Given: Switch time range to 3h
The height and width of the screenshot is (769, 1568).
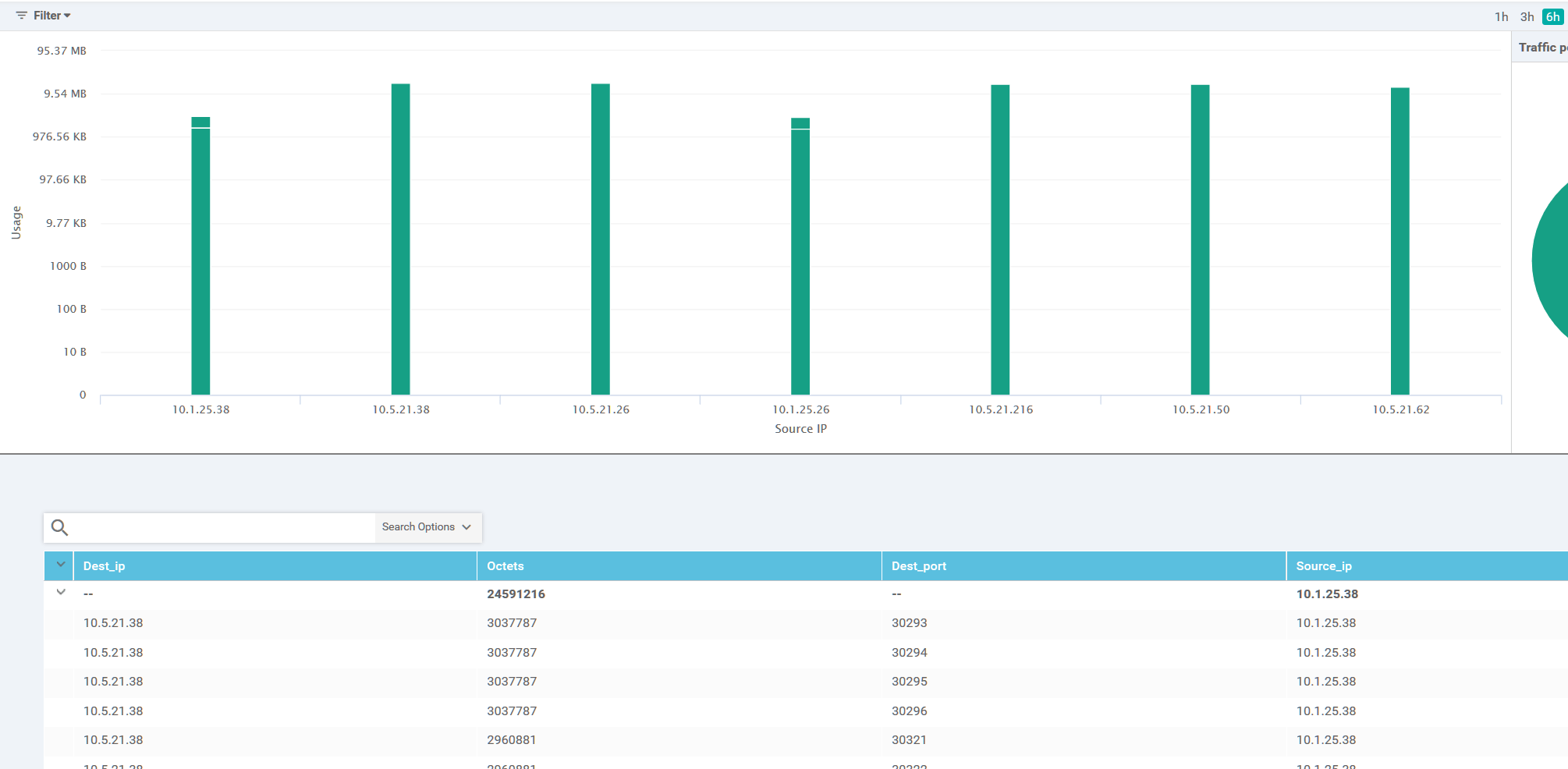Looking at the screenshot, I should coord(1527,16).
